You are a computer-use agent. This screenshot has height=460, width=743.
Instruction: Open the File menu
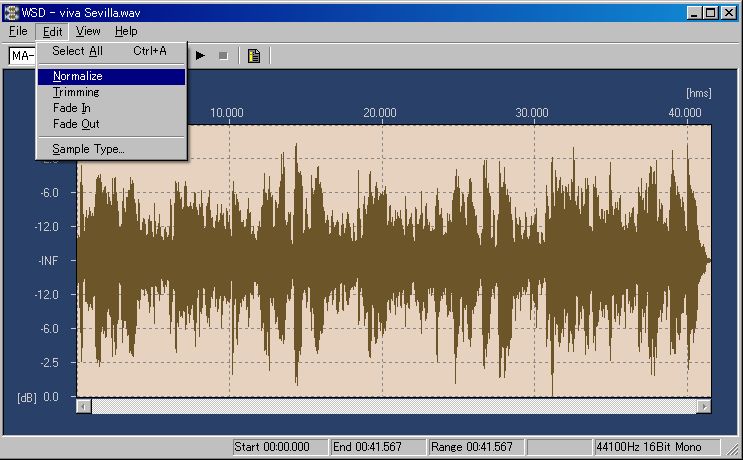click(18, 31)
